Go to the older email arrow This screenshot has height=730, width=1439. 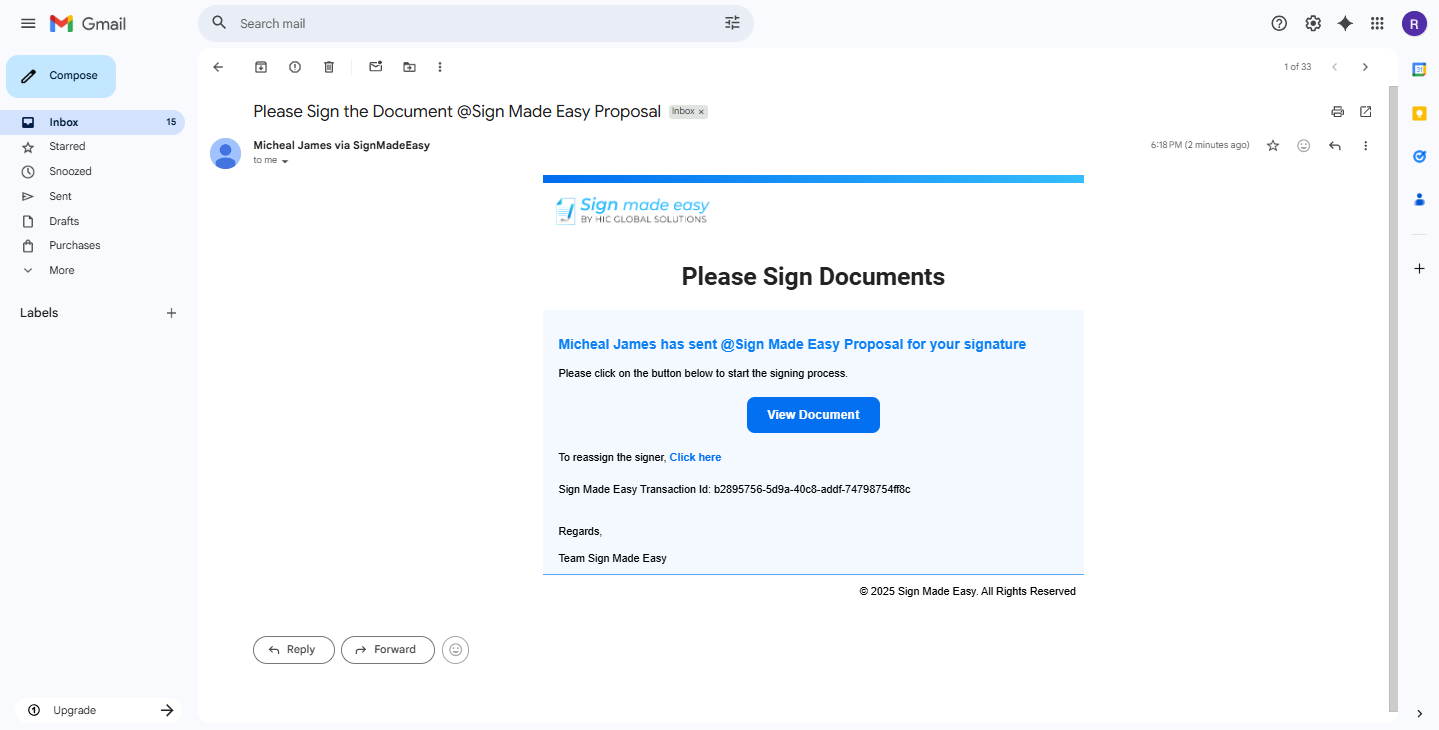point(1366,67)
